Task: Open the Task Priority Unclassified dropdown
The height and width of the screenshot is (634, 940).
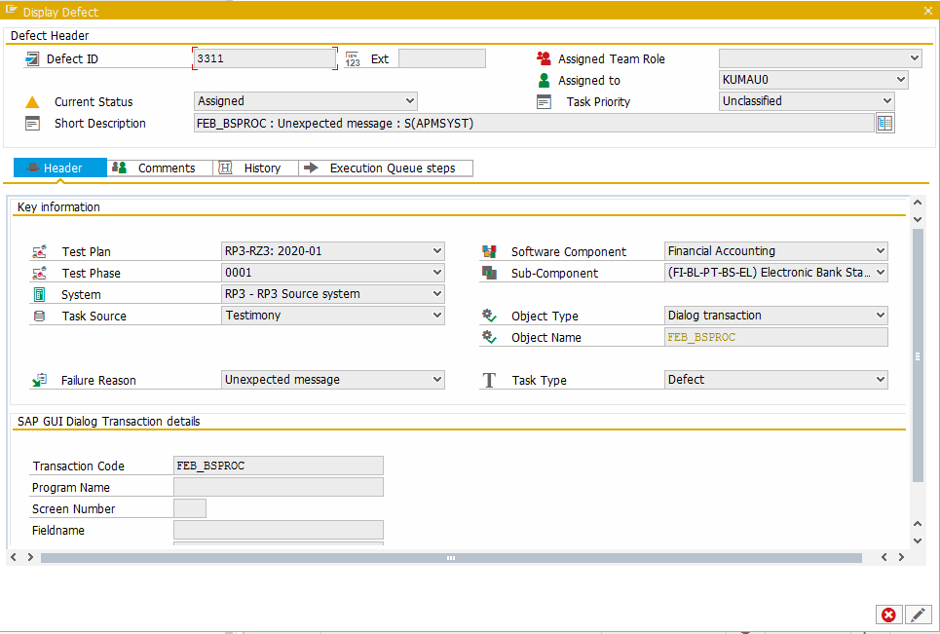Action: tap(887, 101)
